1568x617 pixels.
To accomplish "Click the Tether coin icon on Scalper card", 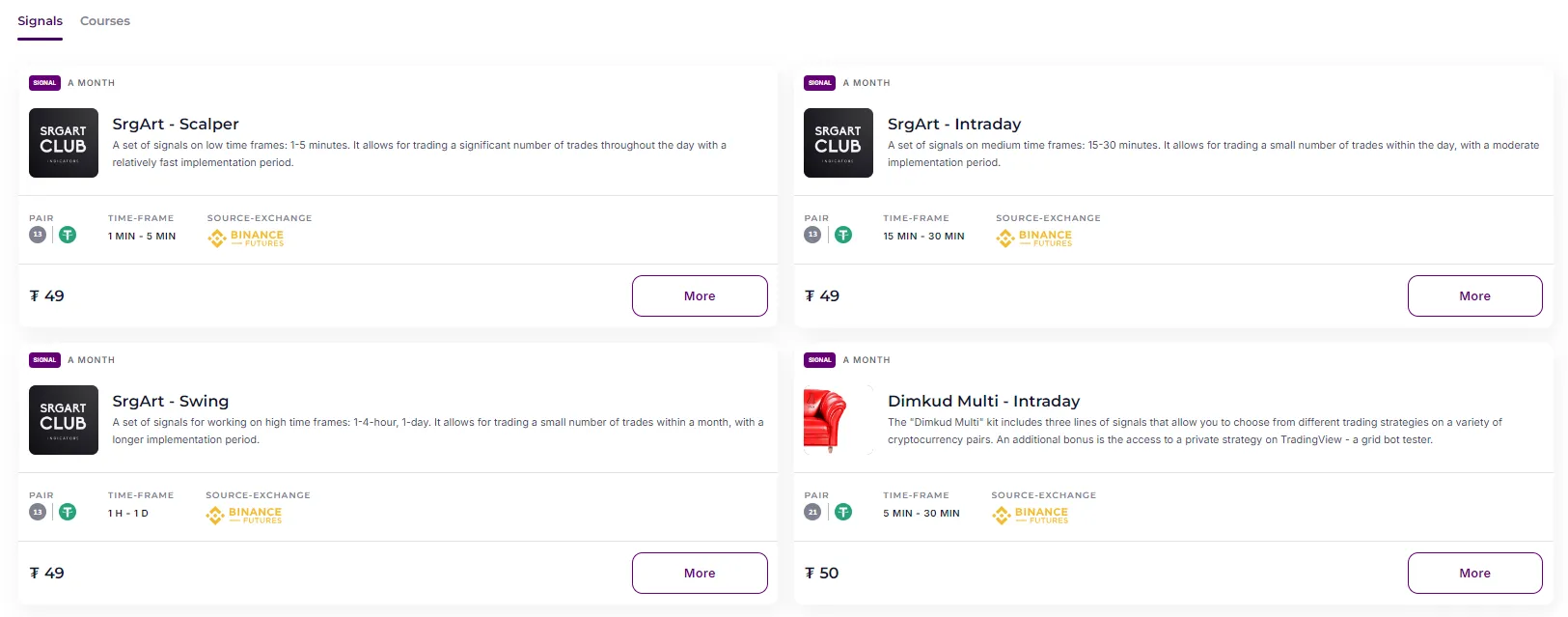I will coord(68,235).
